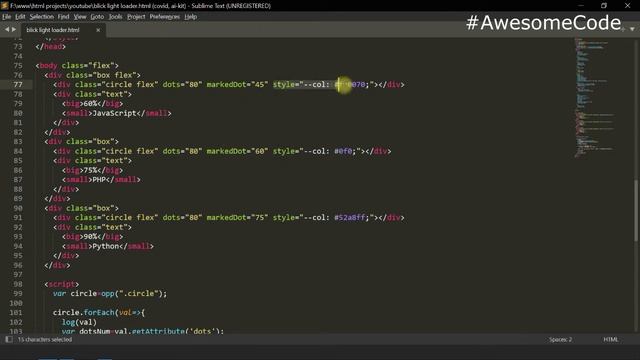Click the 75% text on line 86
The width and height of the screenshot is (640, 360).
coord(90,170)
